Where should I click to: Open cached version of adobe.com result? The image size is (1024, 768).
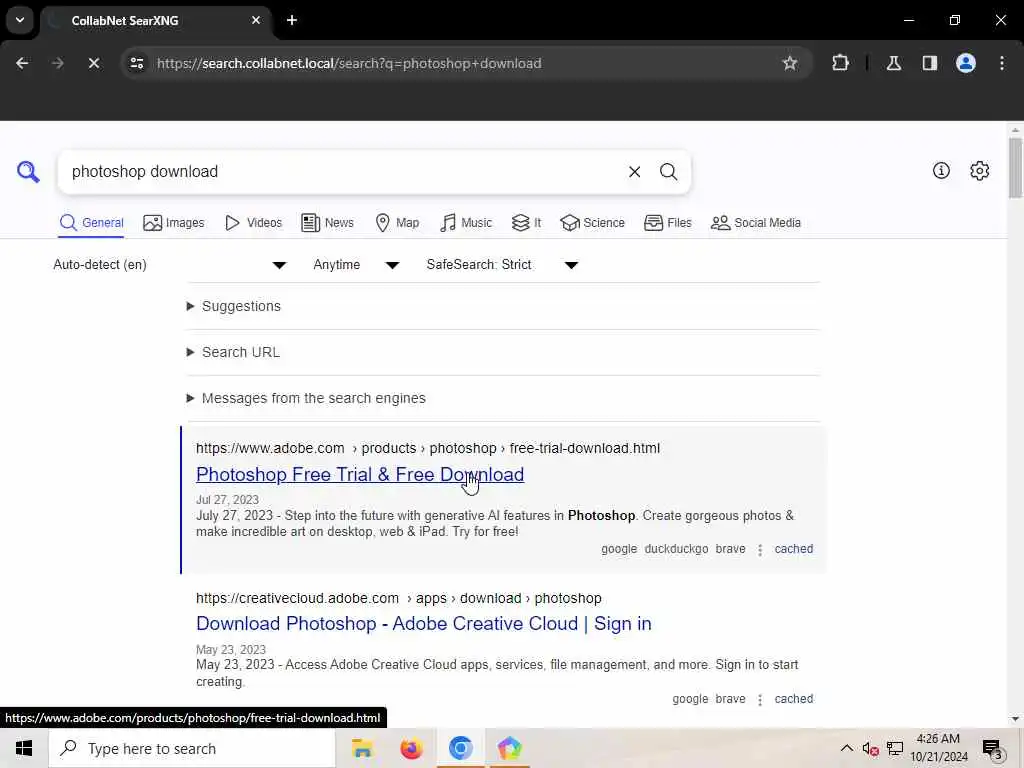(793, 549)
